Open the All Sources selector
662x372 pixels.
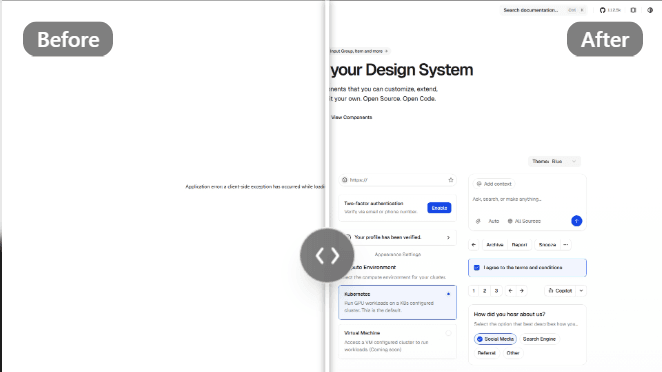pyautogui.click(x=524, y=221)
